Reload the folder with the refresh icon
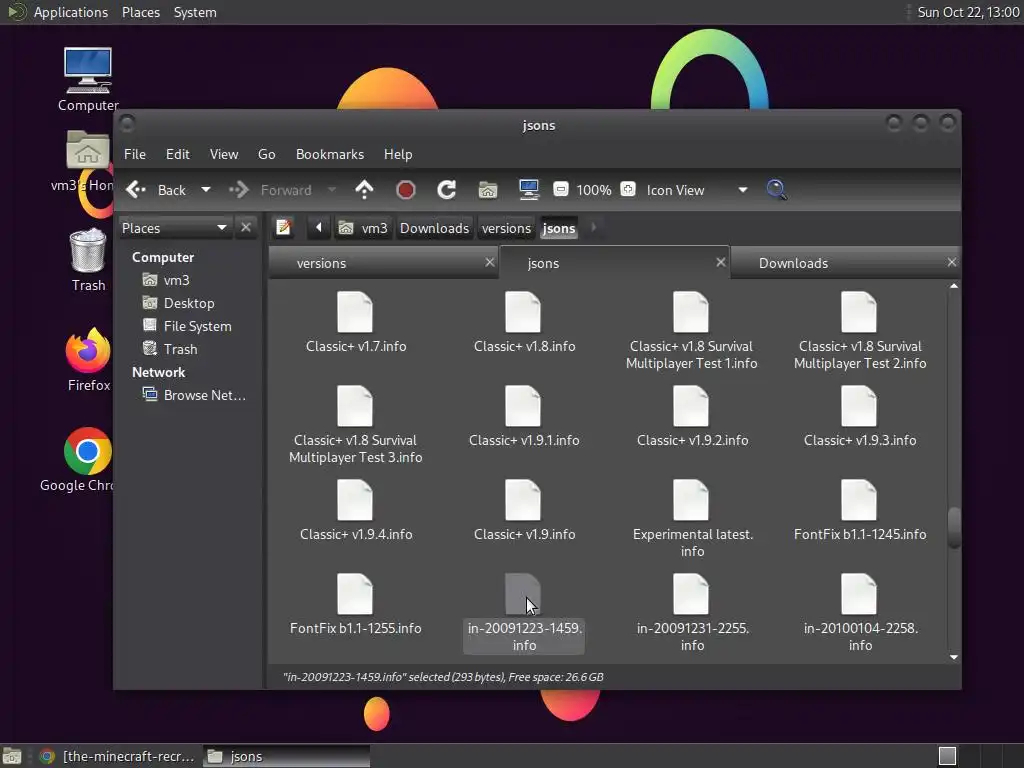 click(447, 190)
